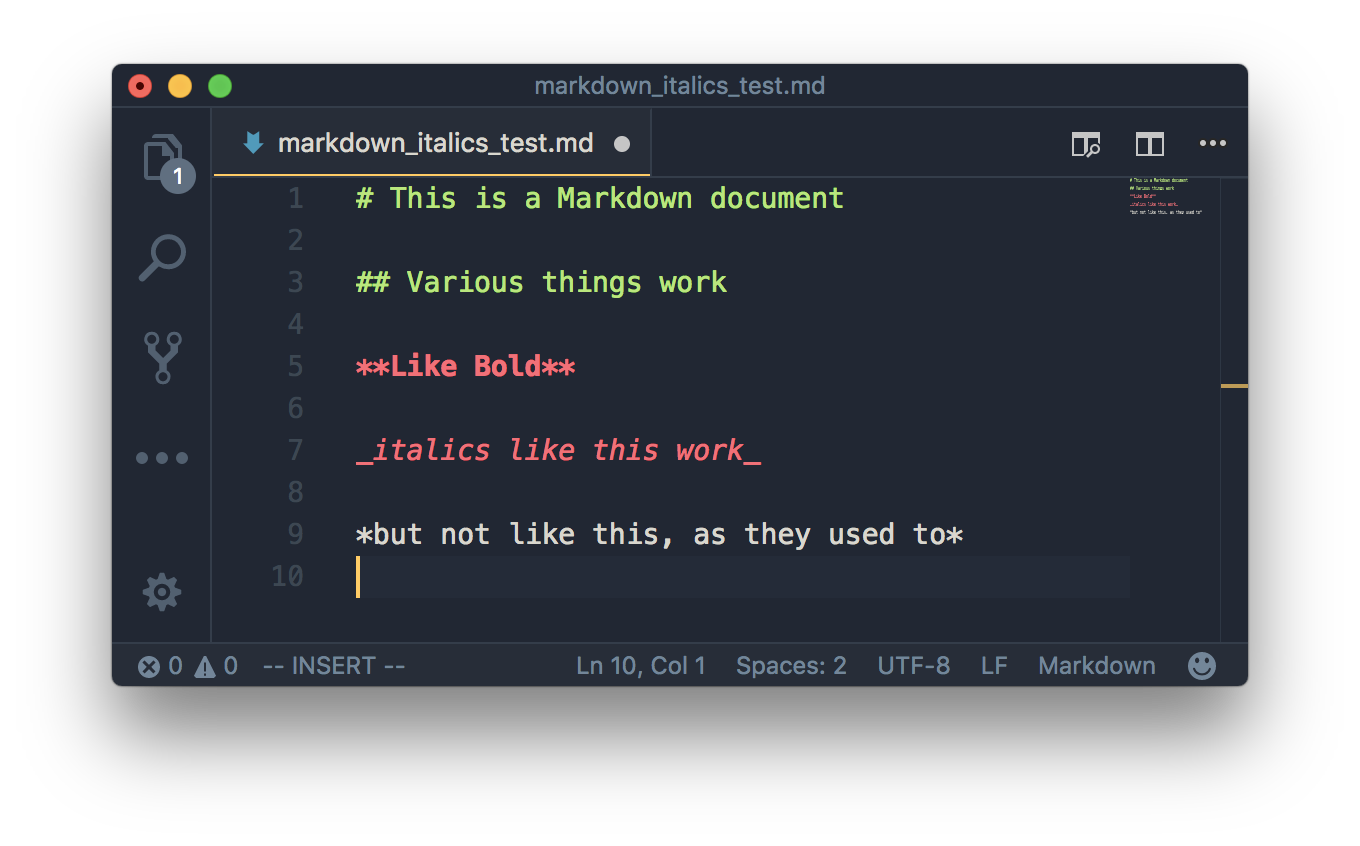Open the editor's more actions ellipsis menu
Image resolution: width=1360 pixels, height=846 pixels.
pos(1213,143)
